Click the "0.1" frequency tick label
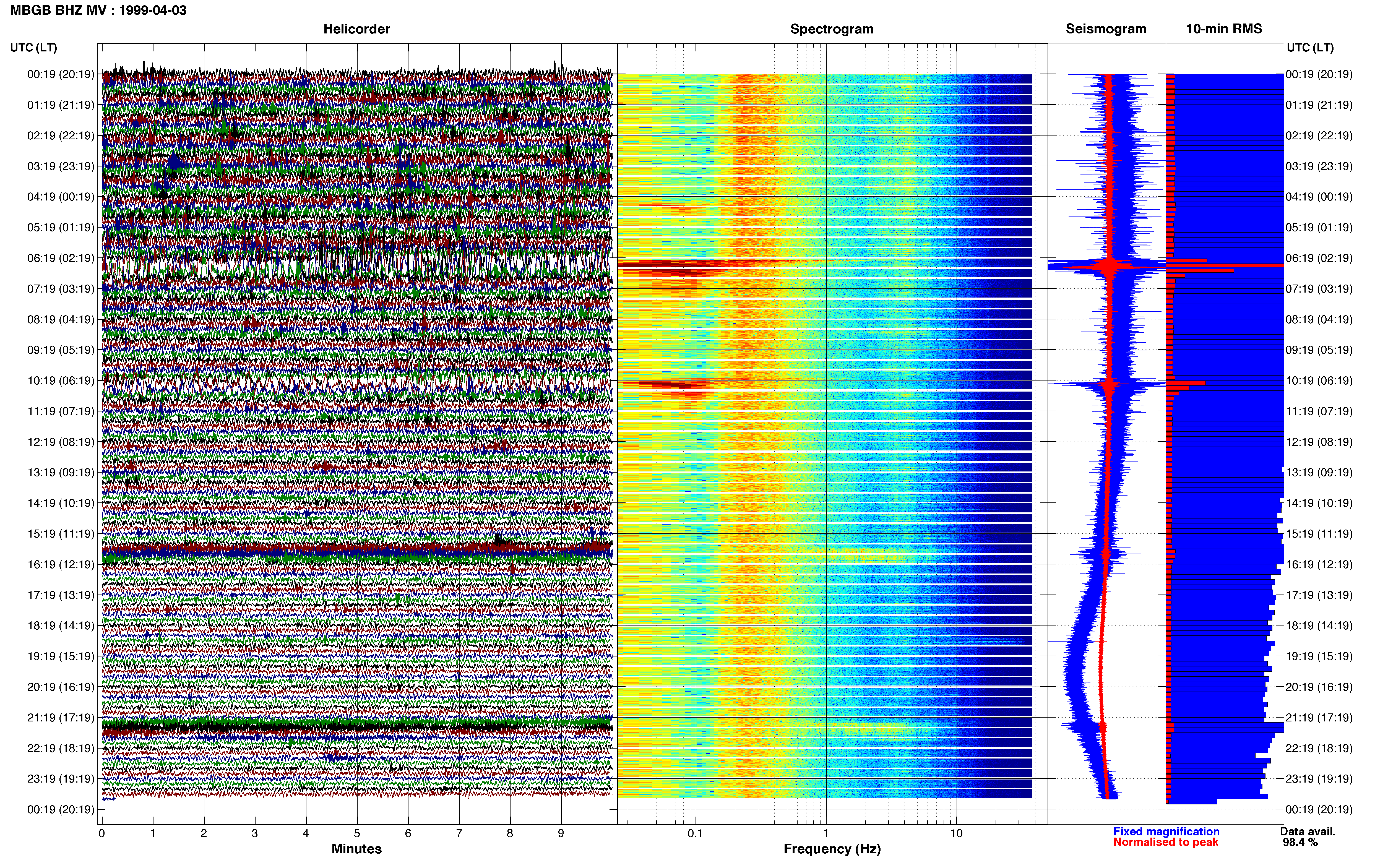The image size is (1388, 868). 695,833
